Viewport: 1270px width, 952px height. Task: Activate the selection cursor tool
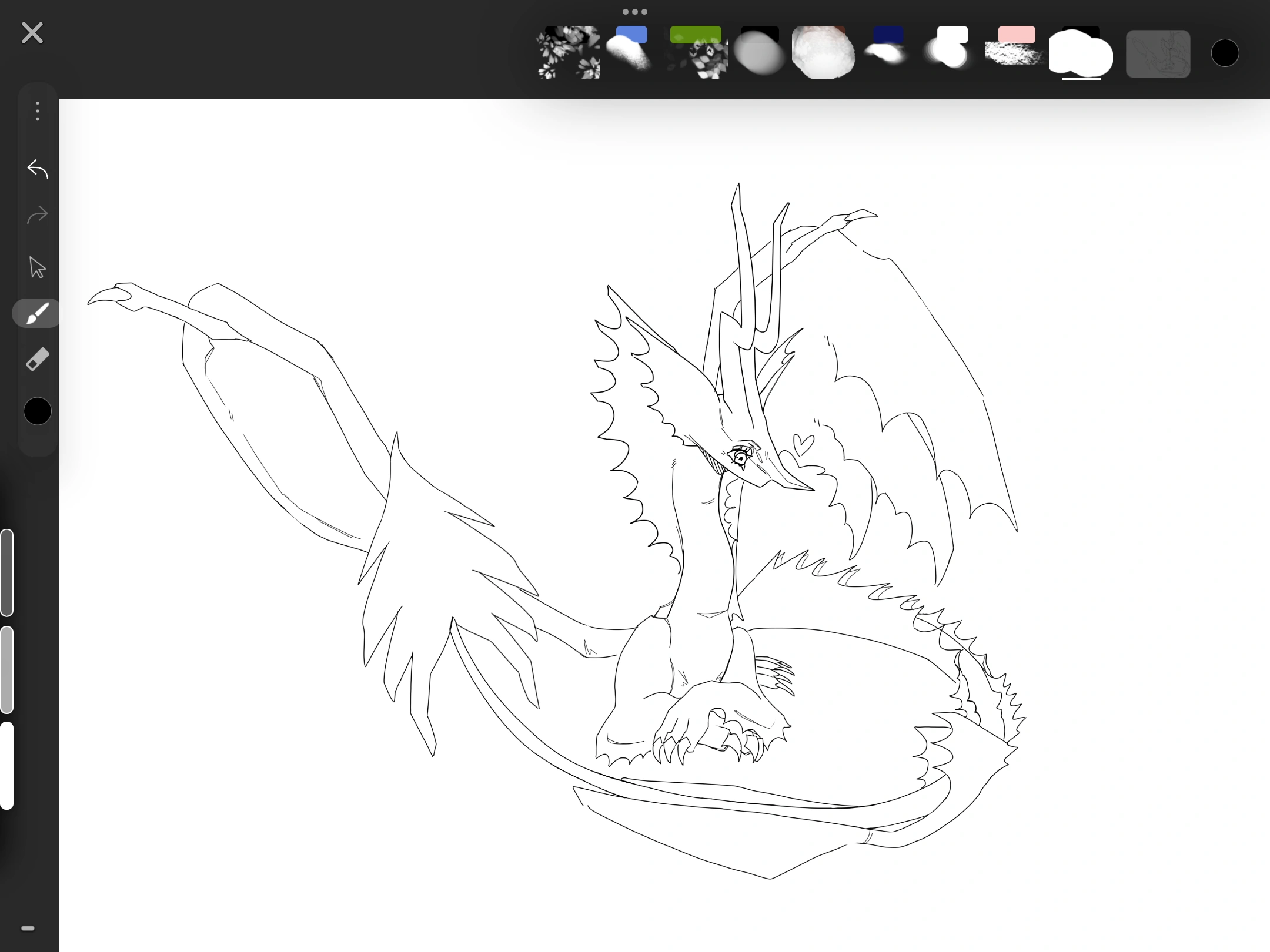coord(36,267)
